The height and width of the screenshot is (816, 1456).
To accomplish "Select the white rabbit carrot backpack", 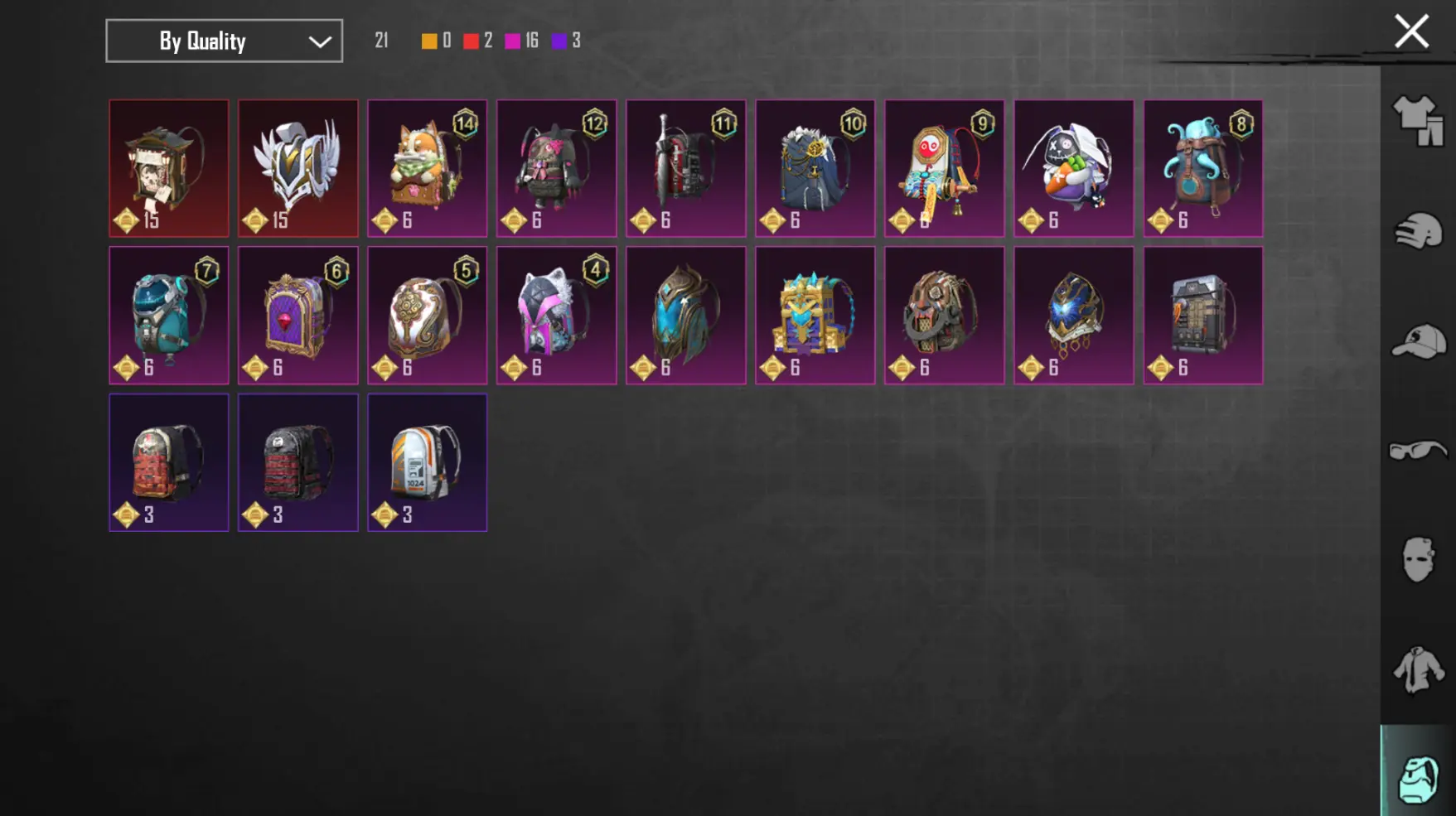I will tap(1074, 168).
